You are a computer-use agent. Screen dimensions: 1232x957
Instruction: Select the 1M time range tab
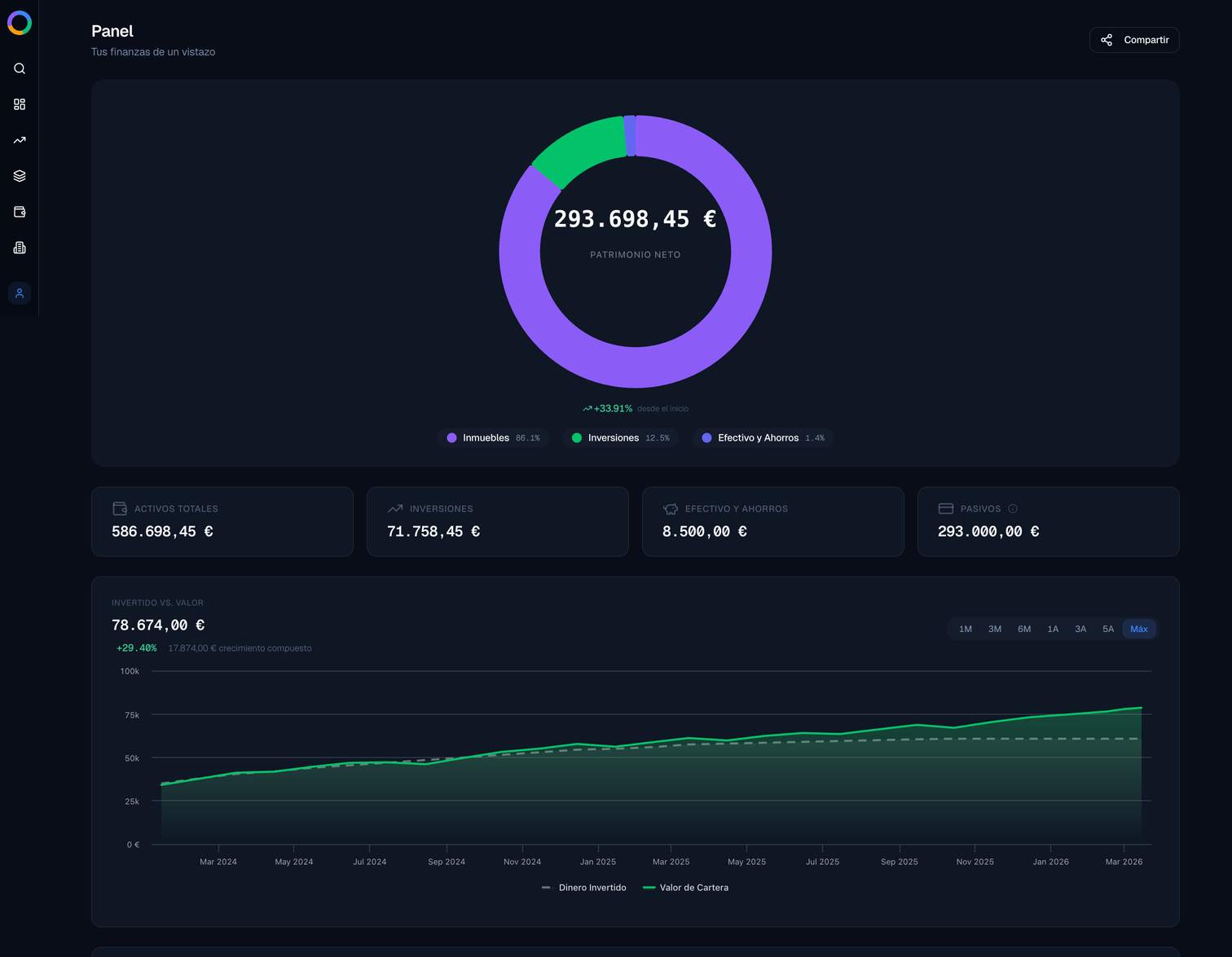pos(966,629)
